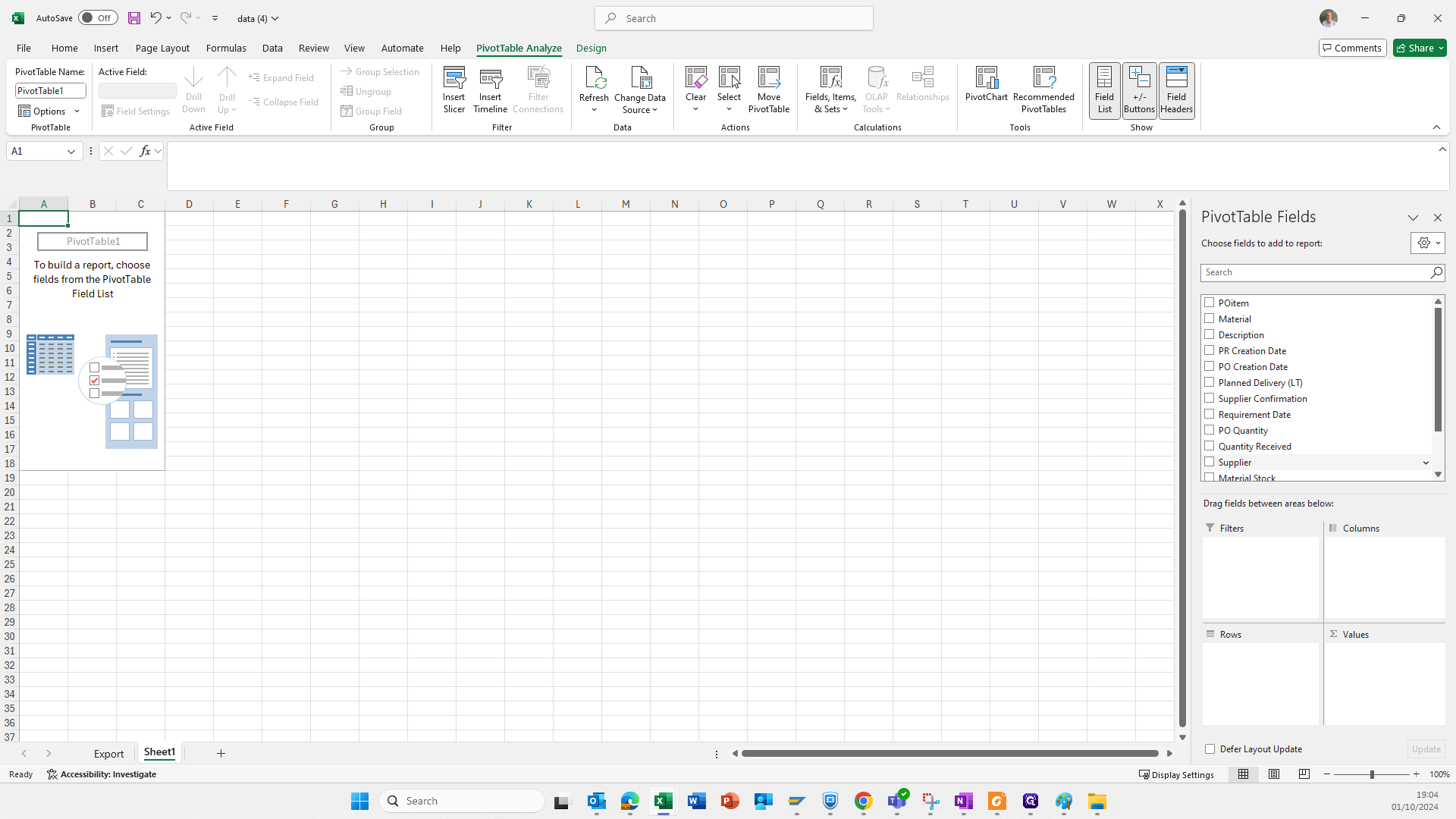This screenshot has width=1456, height=819.
Task: Check the PR Creation Date field
Action: [x=1210, y=350]
